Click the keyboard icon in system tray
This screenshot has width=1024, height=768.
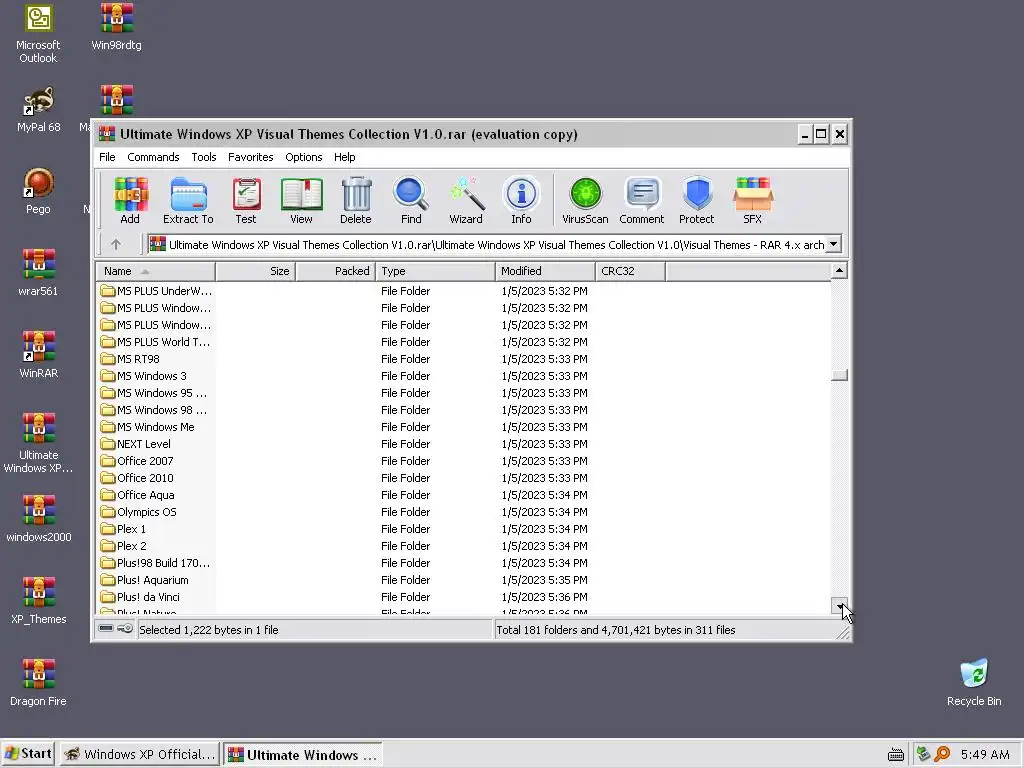click(896, 755)
